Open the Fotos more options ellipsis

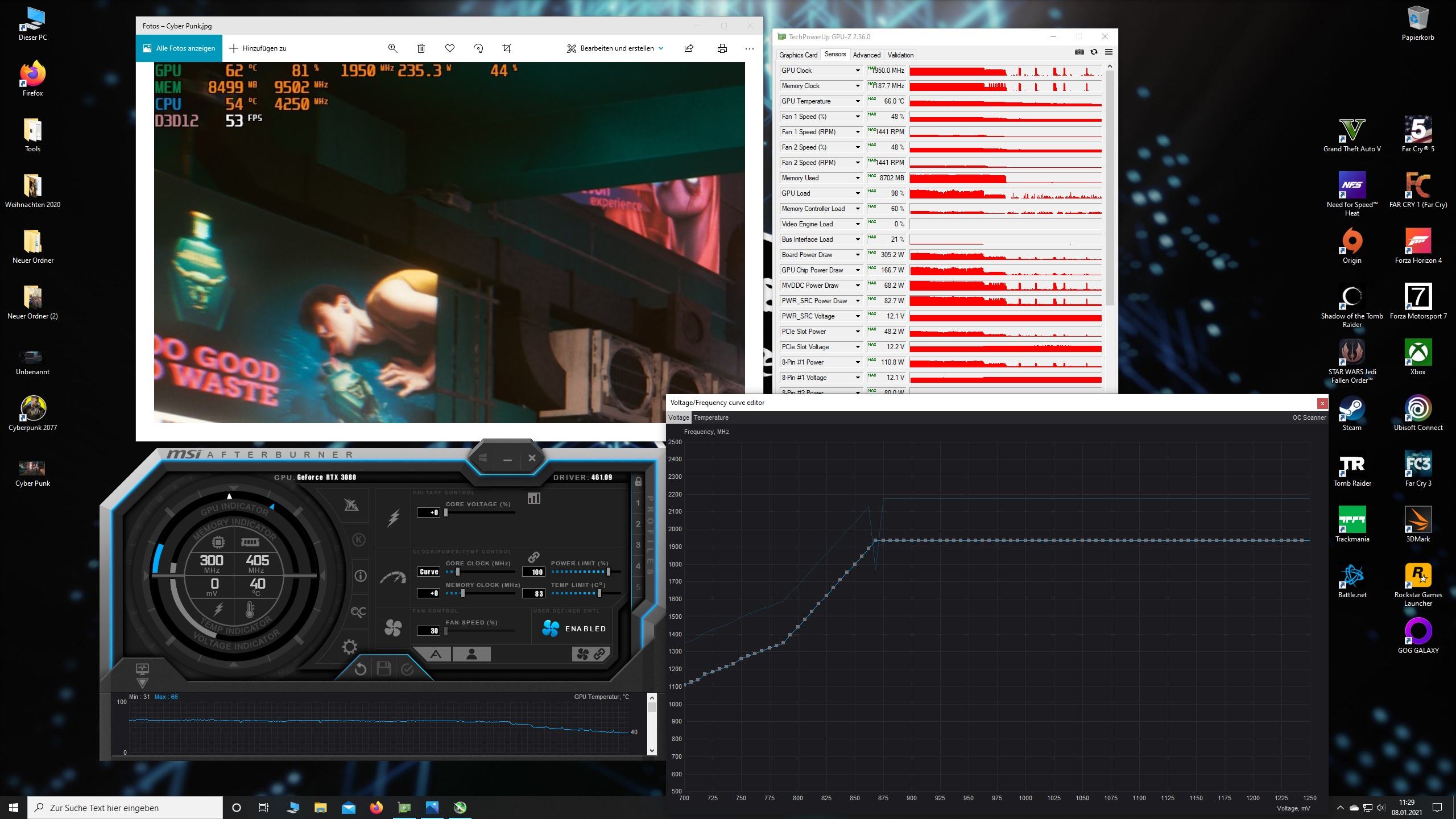(750, 48)
